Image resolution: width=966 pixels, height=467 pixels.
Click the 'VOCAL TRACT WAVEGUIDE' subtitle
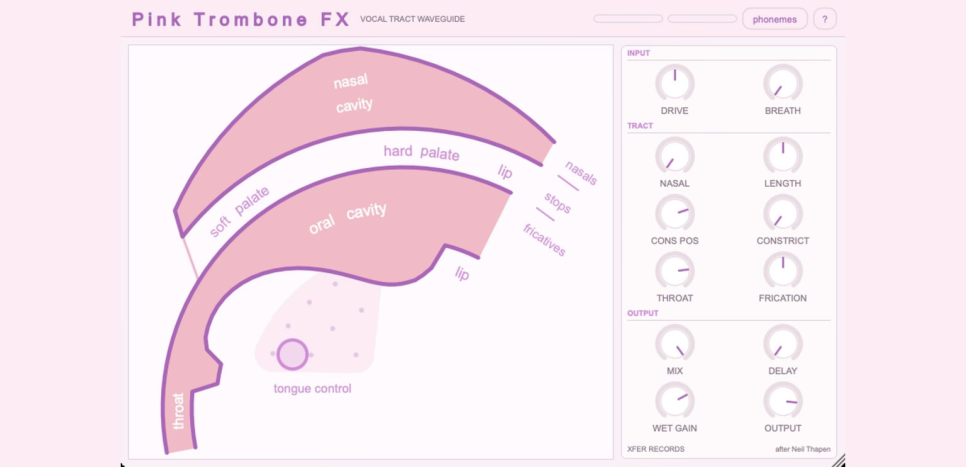pyautogui.click(x=413, y=19)
